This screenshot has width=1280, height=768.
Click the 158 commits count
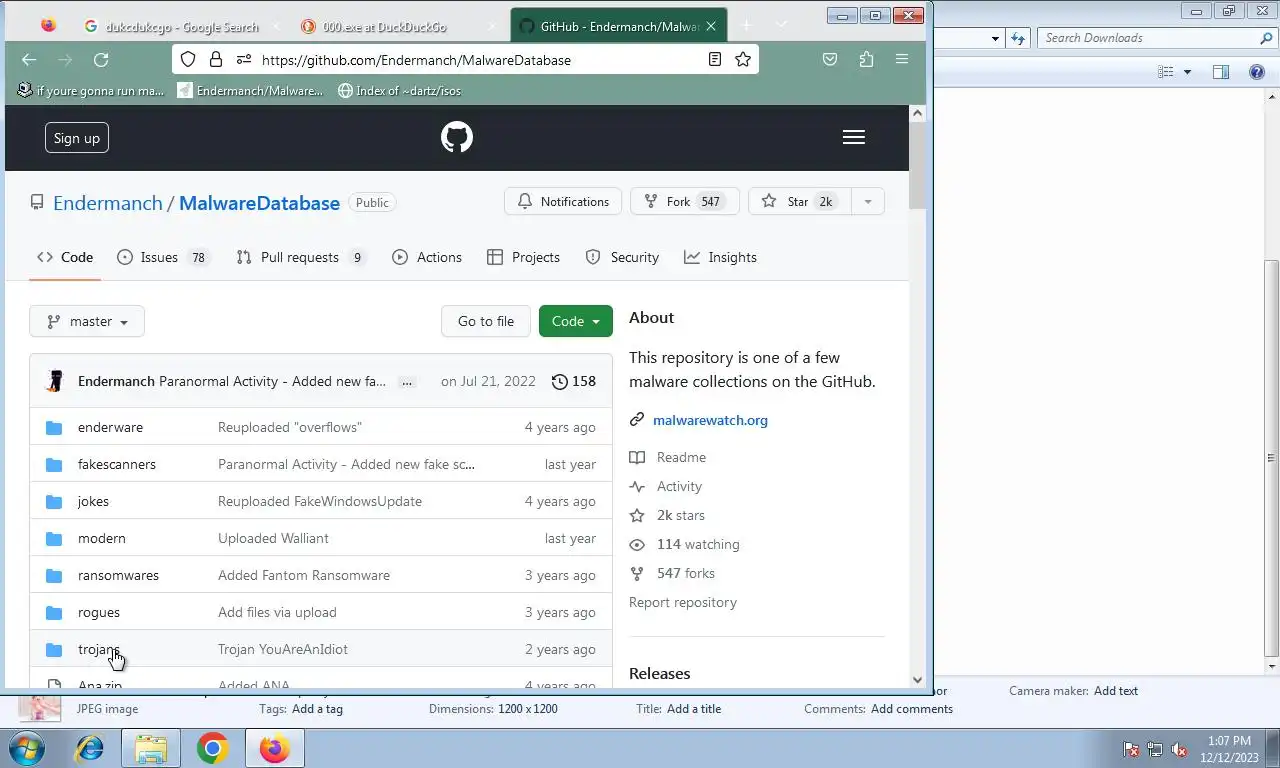pyautogui.click(x=584, y=381)
